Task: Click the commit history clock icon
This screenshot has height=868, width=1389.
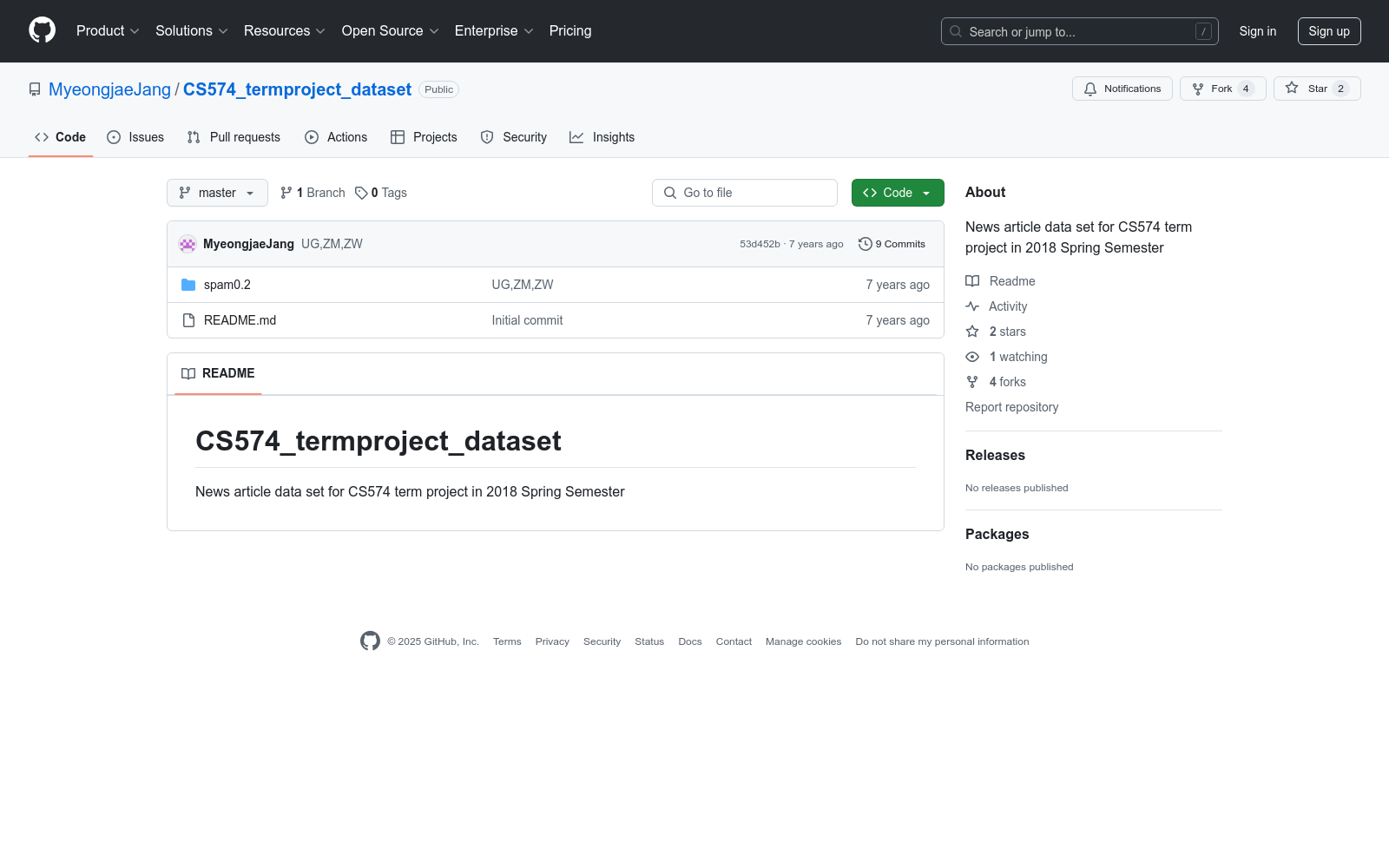Action: pos(865,244)
